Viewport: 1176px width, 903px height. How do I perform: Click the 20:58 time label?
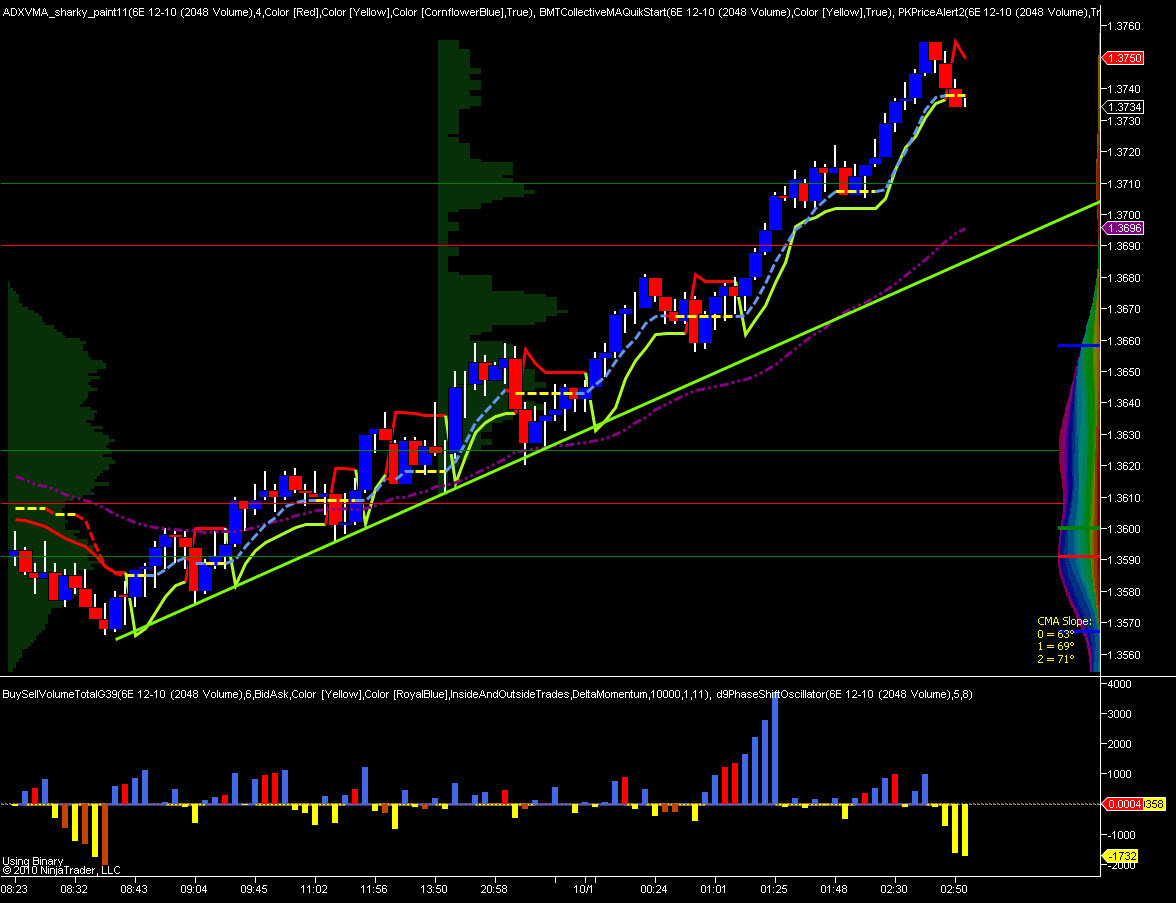coord(494,890)
